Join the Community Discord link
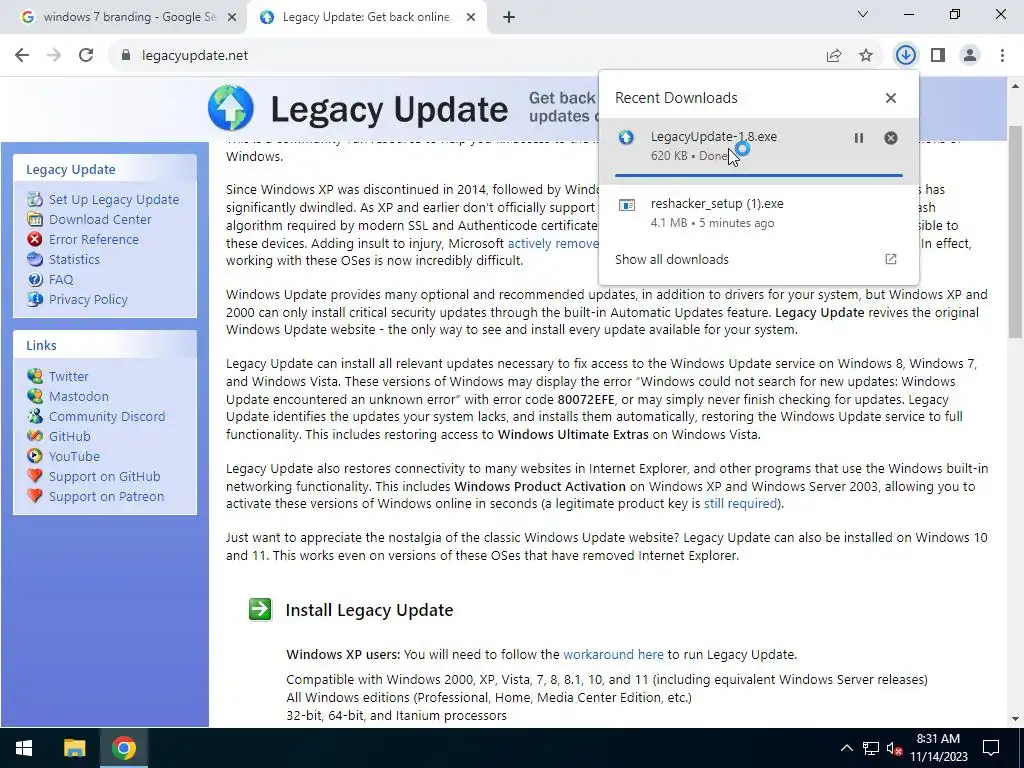This screenshot has width=1024, height=768. click(106, 417)
